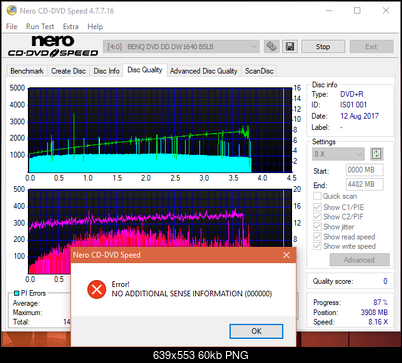Click the Position value 3908 MB
Viewport: 402px width, 363px height.
[x=374, y=312]
